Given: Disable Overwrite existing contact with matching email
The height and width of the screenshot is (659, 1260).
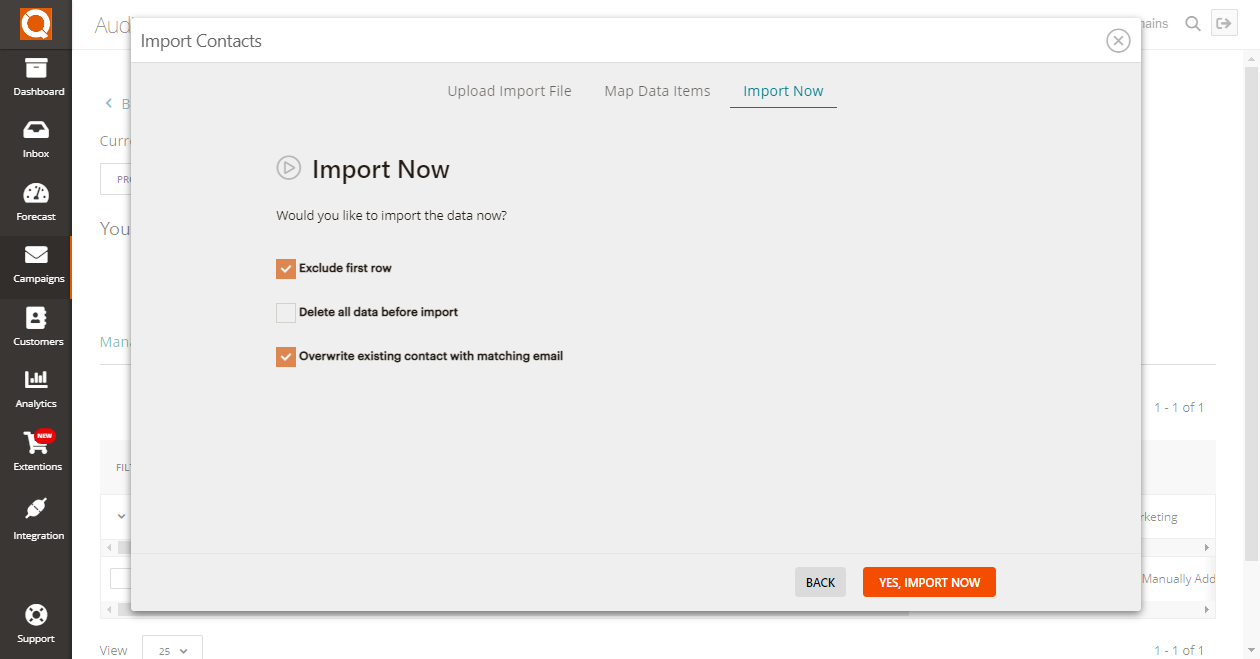Looking at the screenshot, I should (286, 356).
